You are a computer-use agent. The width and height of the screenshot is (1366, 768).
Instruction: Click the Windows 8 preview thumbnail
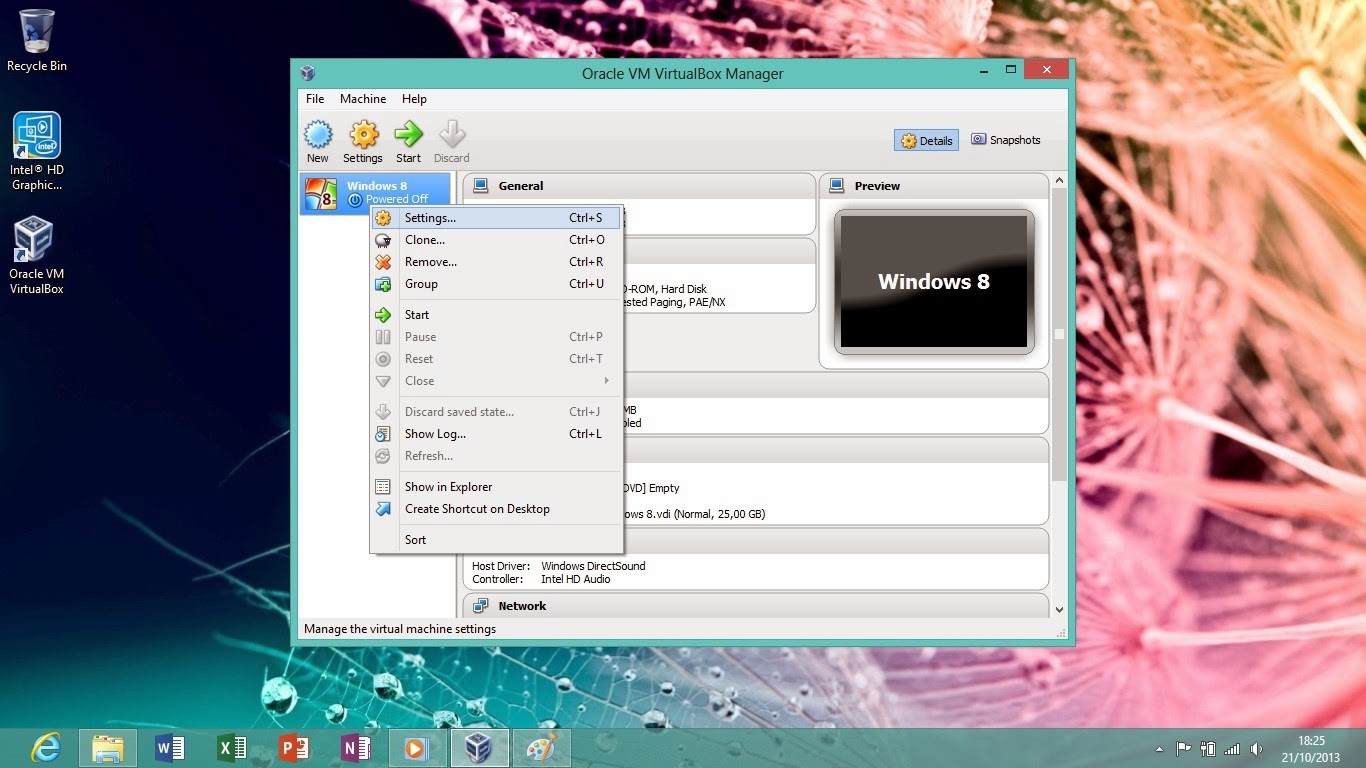pyautogui.click(x=934, y=281)
